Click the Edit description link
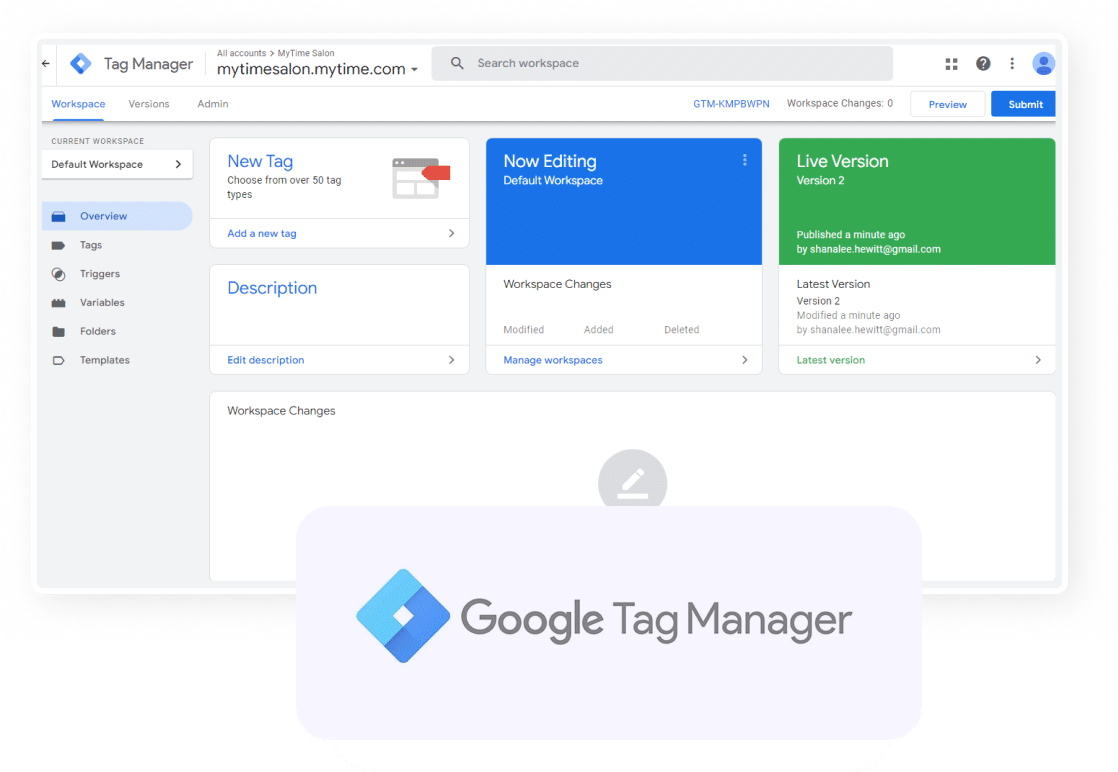The width and height of the screenshot is (1118, 772). (265, 360)
